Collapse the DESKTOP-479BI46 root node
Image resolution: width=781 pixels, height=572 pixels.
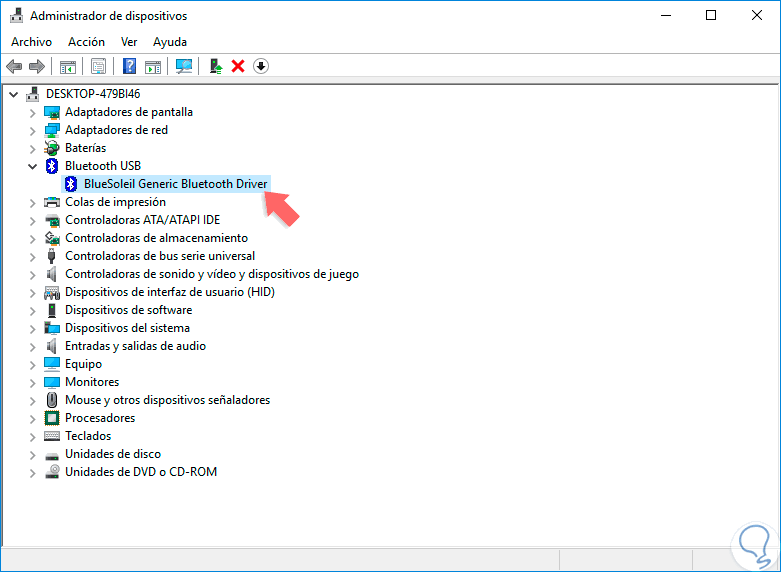pos(13,94)
